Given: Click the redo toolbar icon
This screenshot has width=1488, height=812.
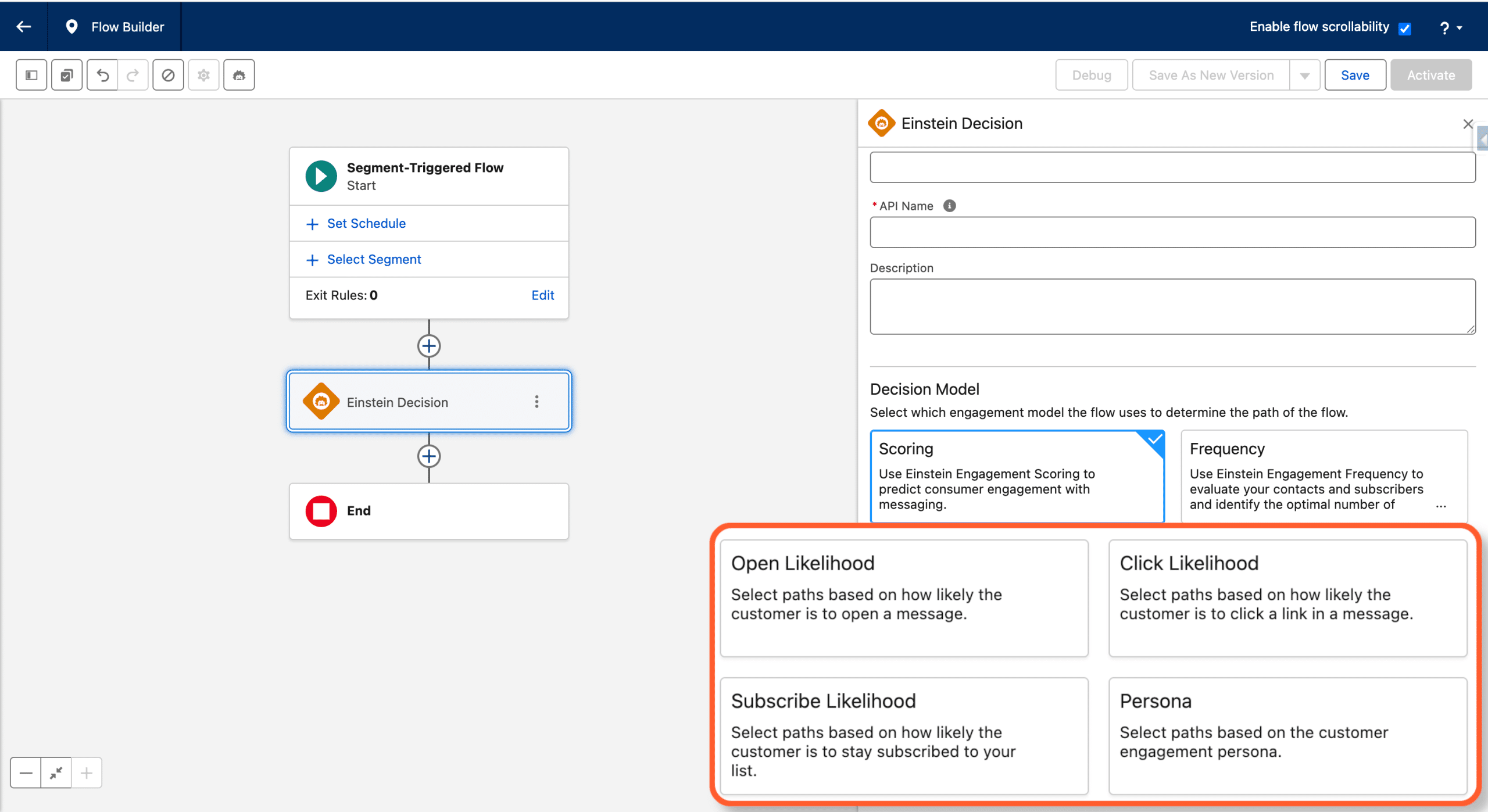Looking at the screenshot, I should (x=133, y=75).
